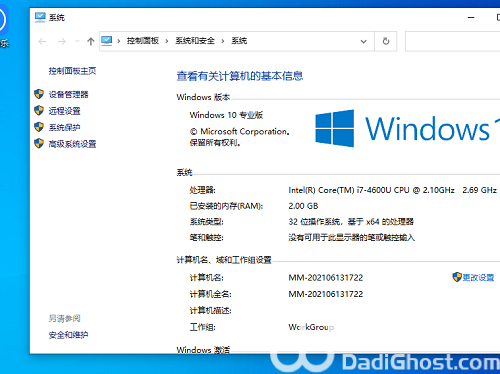
Task: Click shield icon beside 远程设置
Action: [x=39, y=110]
